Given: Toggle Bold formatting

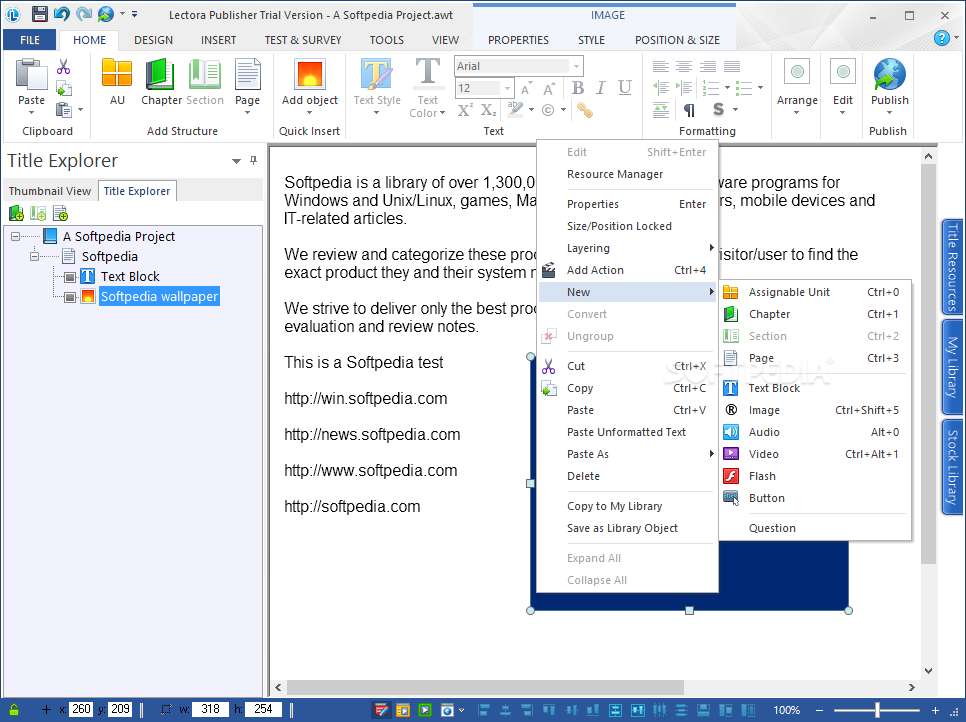Looking at the screenshot, I should tap(578, 88).
